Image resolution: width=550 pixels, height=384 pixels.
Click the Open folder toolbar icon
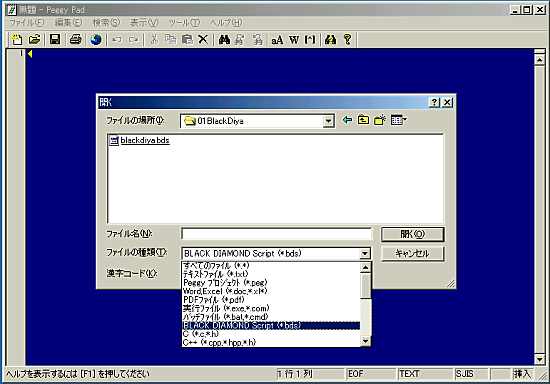click(34, 39)
